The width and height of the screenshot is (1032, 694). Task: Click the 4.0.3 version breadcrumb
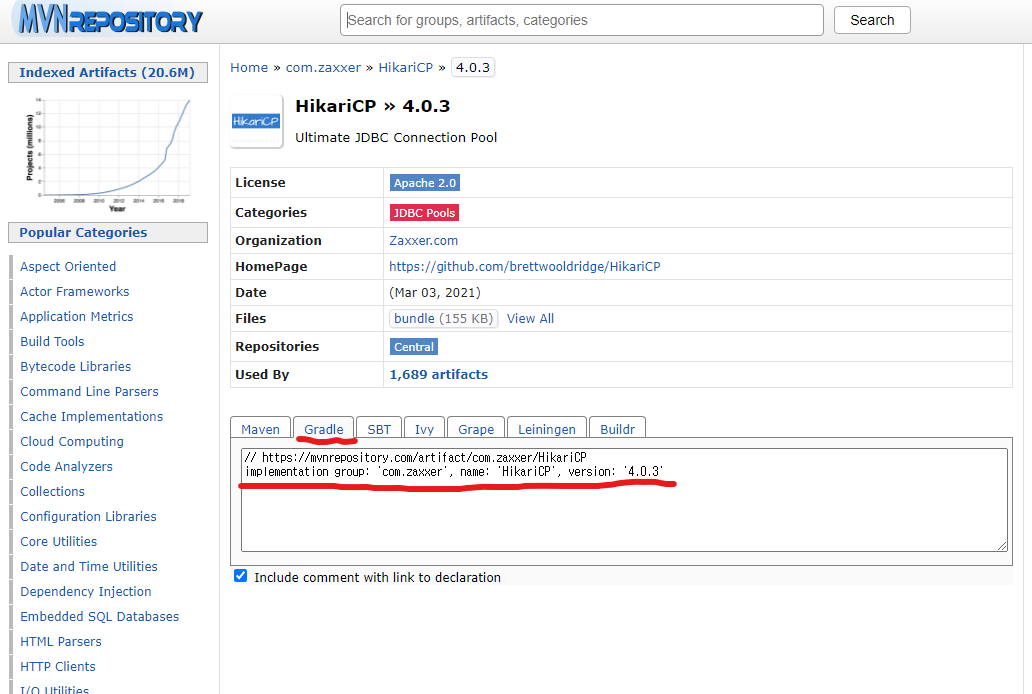point(473,67)
